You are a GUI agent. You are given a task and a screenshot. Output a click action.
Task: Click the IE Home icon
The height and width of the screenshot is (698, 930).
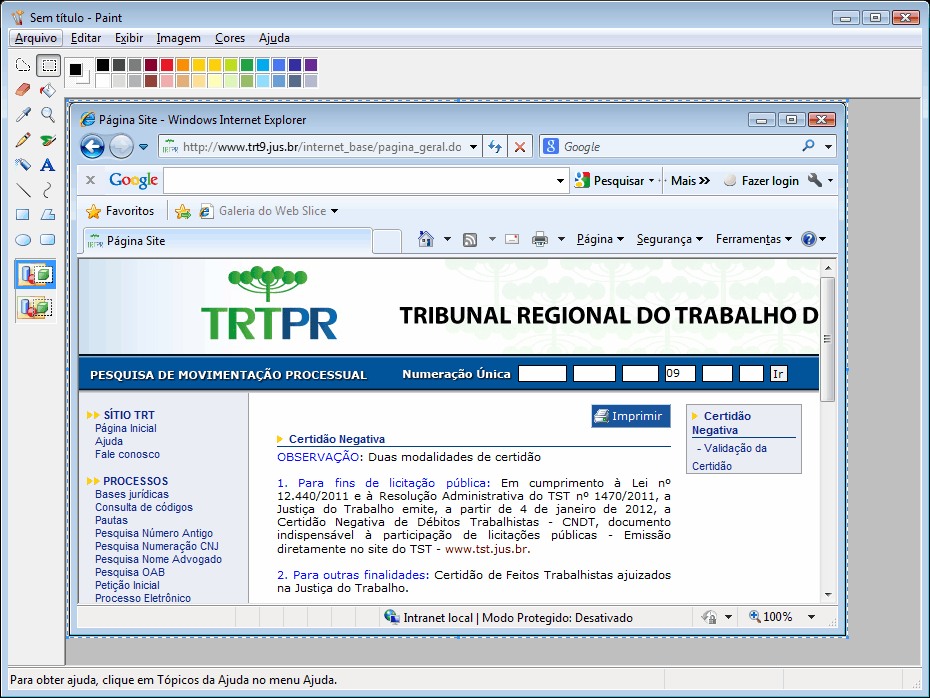tap(425, 239)
